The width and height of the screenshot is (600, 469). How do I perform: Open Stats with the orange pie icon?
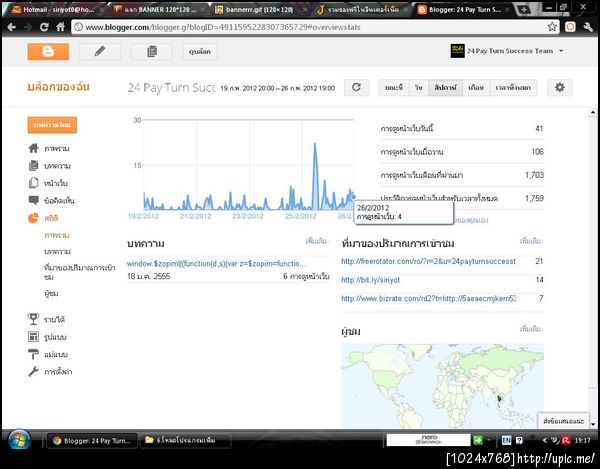coord(34,218)
